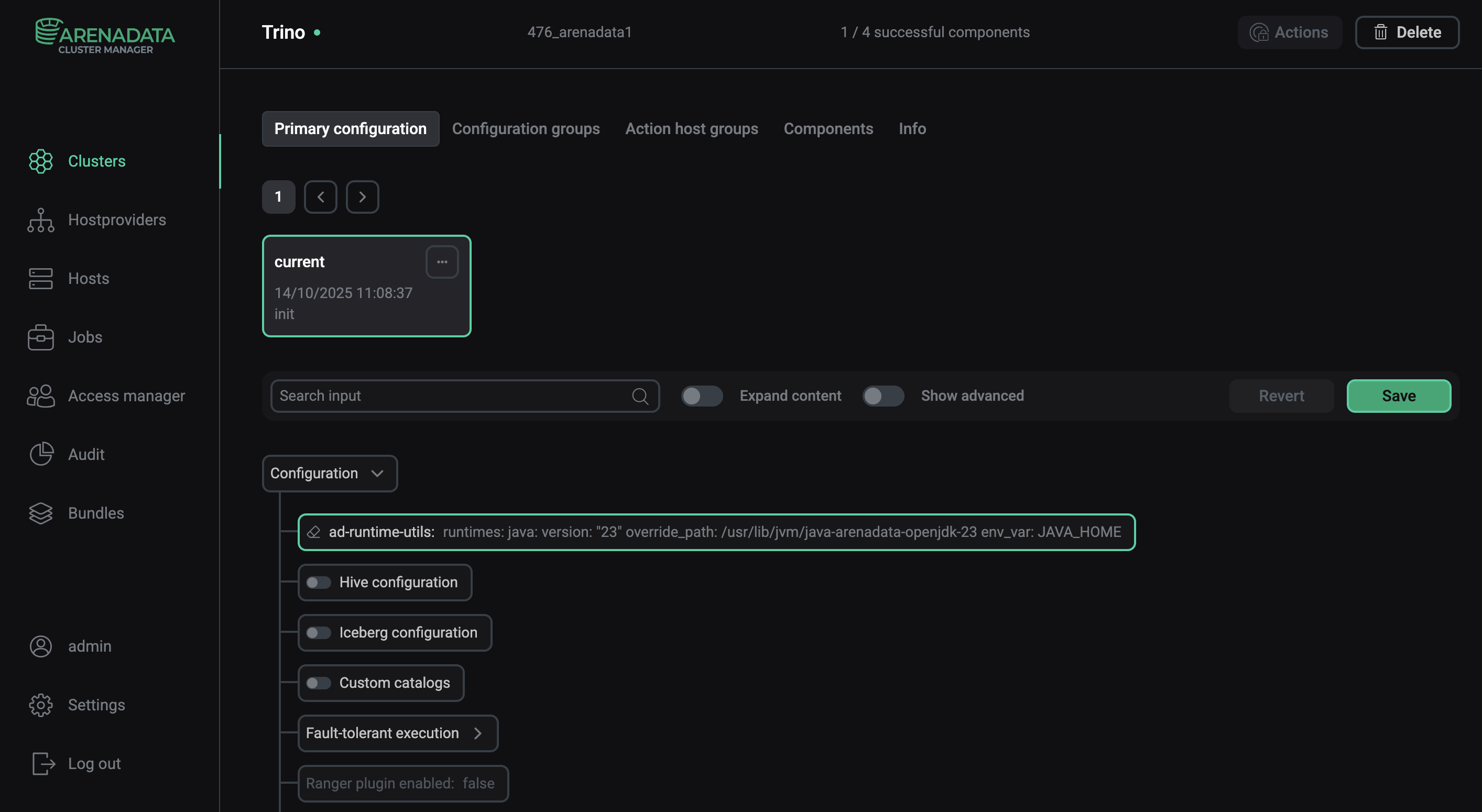Select the Hostproviders sidebar icon
The image size is (1482, 812).
(x=40, y=220)
